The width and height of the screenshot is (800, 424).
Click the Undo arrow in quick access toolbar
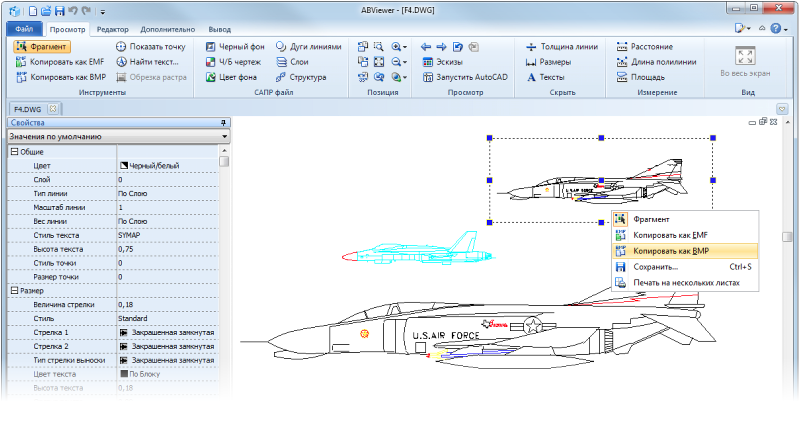pyautogui.click(x=72, y=11)
